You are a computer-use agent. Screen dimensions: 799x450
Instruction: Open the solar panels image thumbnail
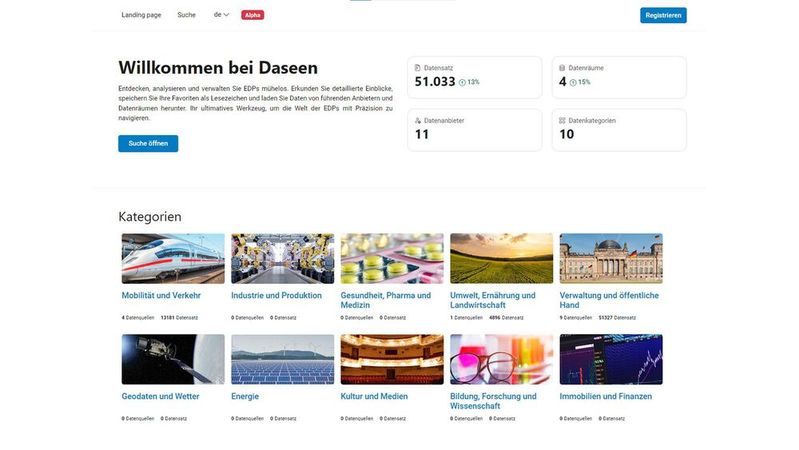pos(283,359)
